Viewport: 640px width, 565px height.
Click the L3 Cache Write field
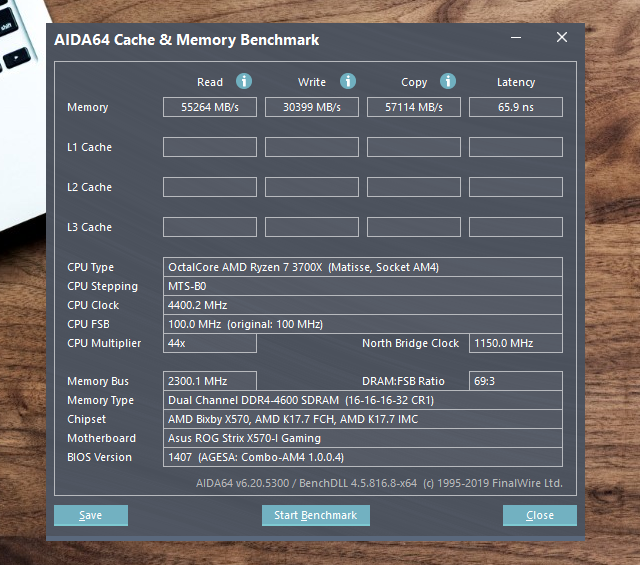tap(312, 227)
